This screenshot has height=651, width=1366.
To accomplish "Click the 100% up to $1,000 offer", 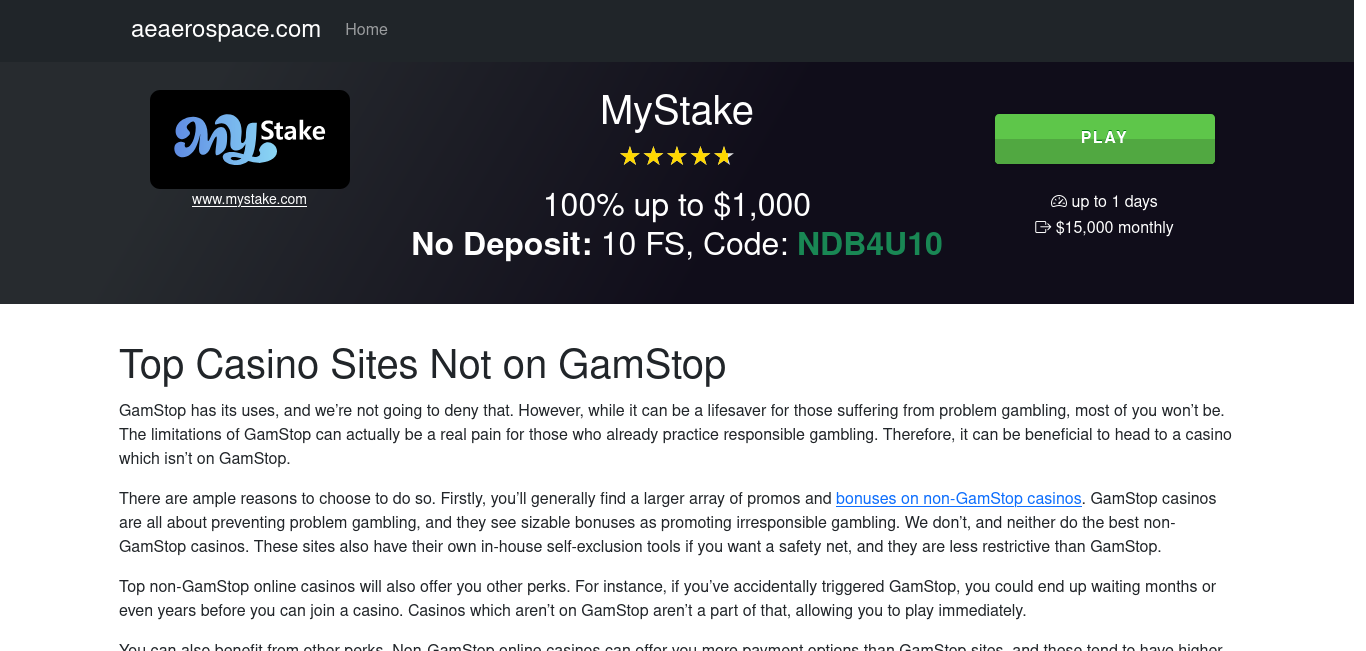I will point(677,205).
